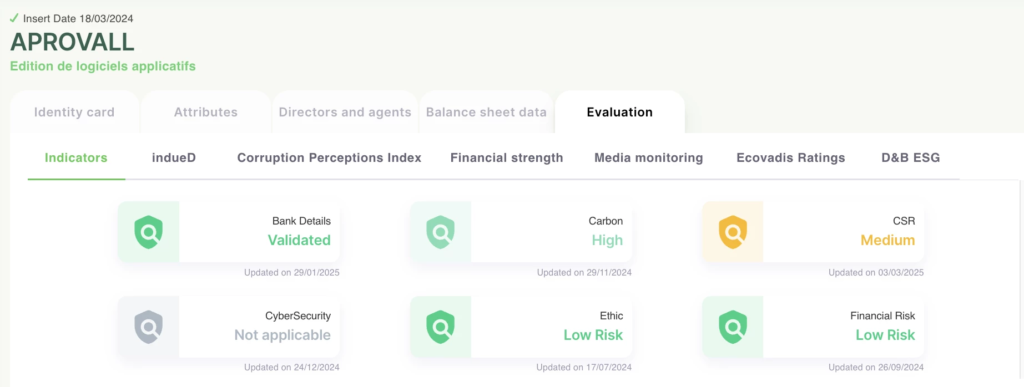1024x387 pixels.
Task: Open the Directors and agents tab
Action: [345, 112]
